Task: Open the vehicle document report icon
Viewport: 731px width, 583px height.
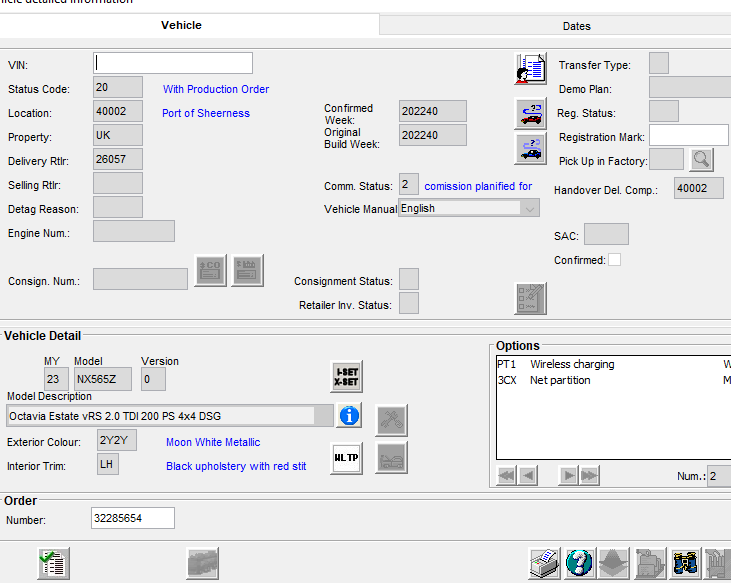Action: click(x=531, y=69)
